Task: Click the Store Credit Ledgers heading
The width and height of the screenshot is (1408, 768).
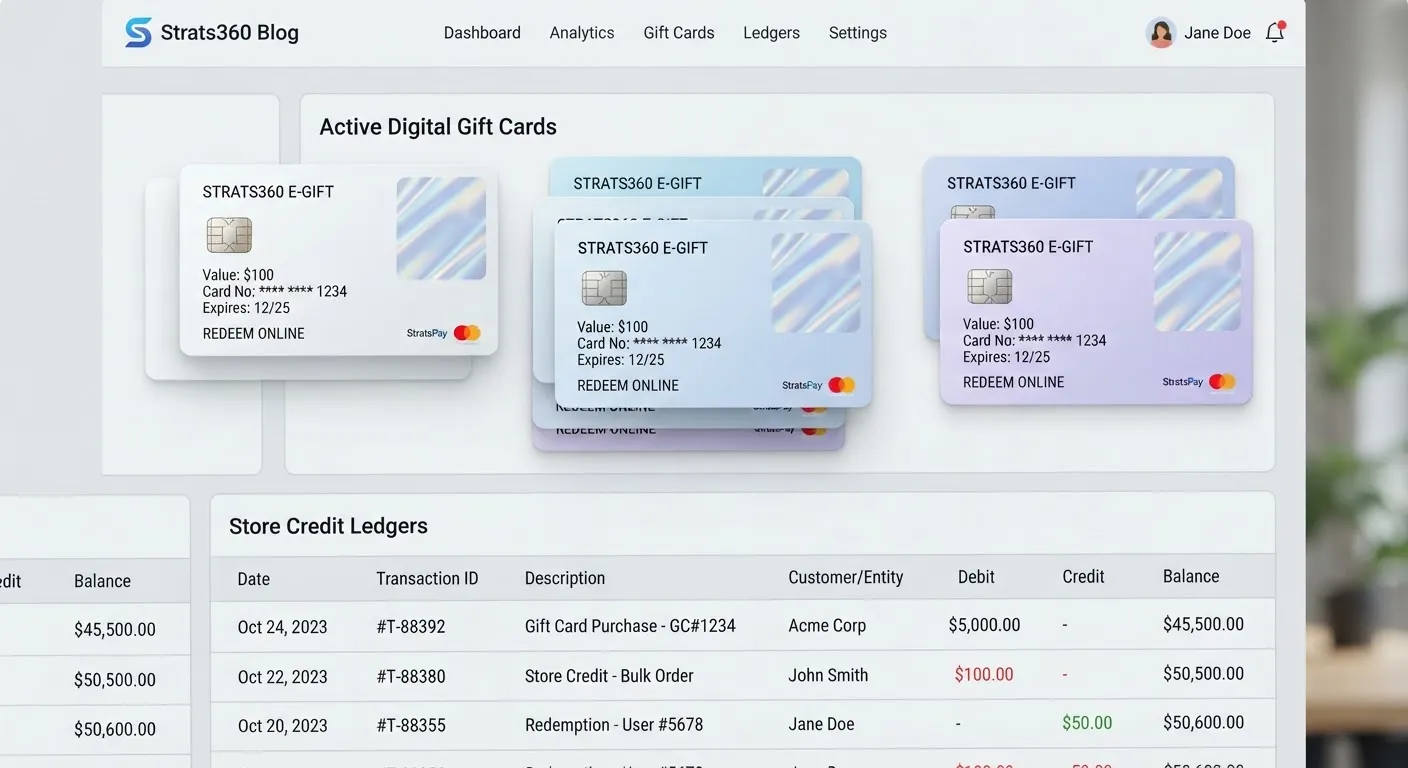Action: tap(328, 526)
